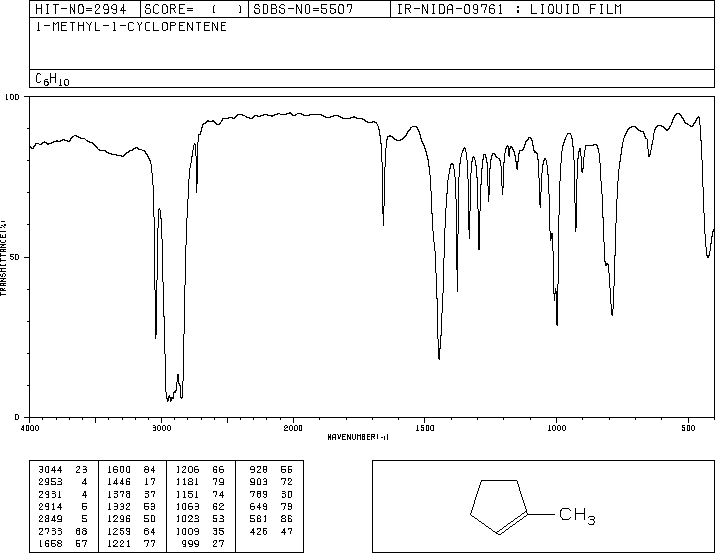Click the 500 x-axis tick label
Image resolution: width=715 pixels, height=553 pixels.
coord(688,428)
